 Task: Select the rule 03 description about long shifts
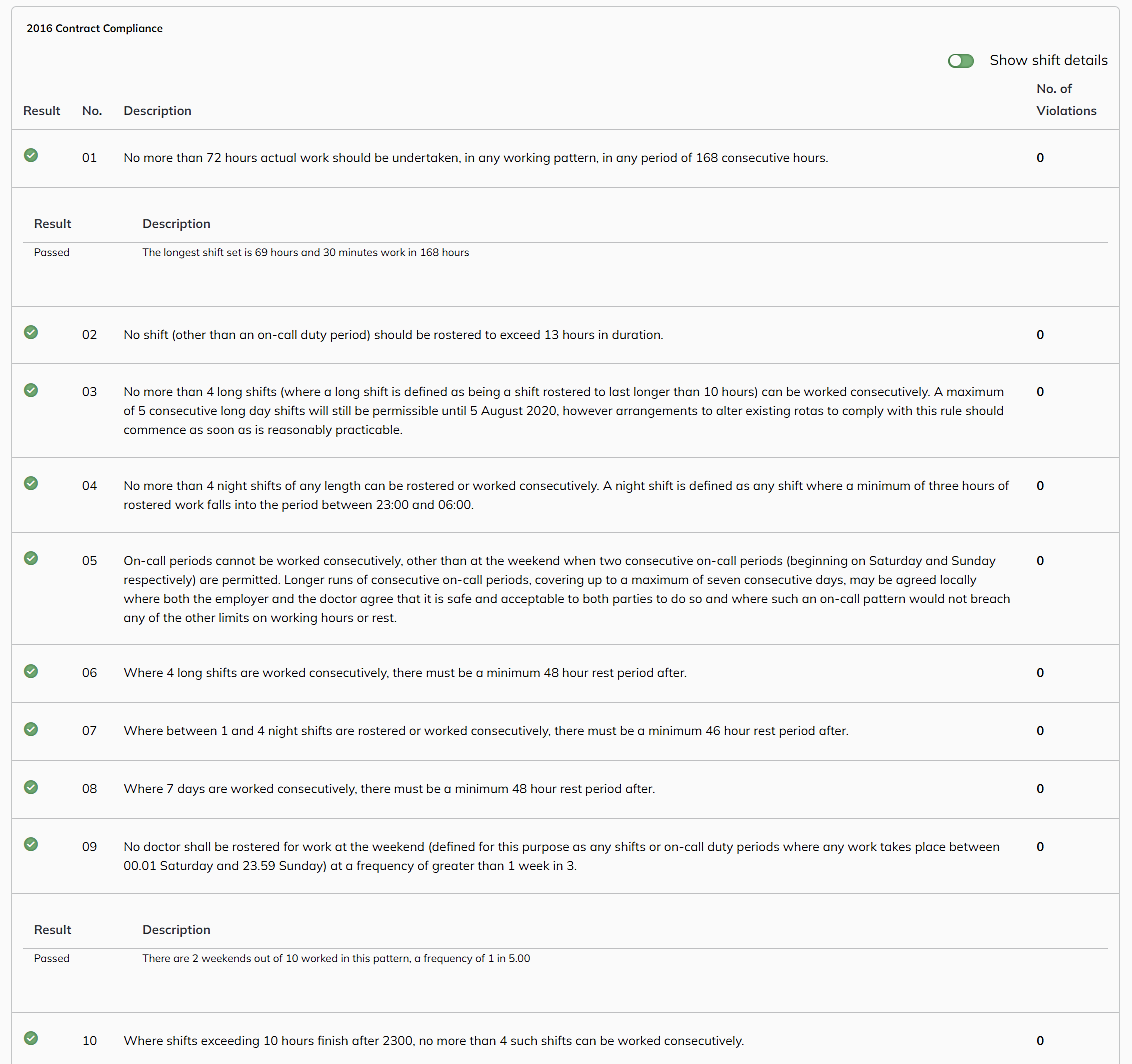[x=564, y=411]
